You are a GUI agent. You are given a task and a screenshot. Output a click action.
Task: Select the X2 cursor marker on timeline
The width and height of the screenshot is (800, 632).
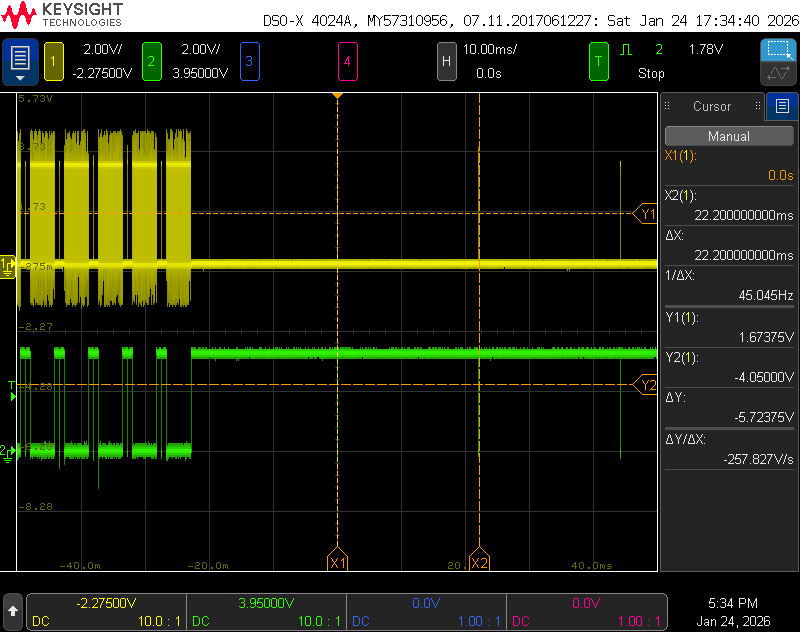coord(479,562)
